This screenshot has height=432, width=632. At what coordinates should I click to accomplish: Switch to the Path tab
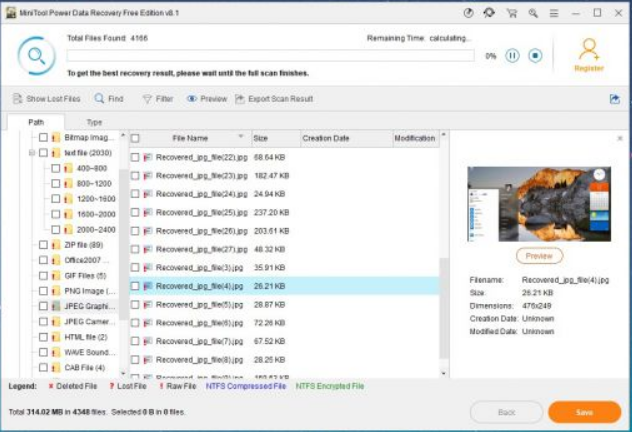click(36, 122)
